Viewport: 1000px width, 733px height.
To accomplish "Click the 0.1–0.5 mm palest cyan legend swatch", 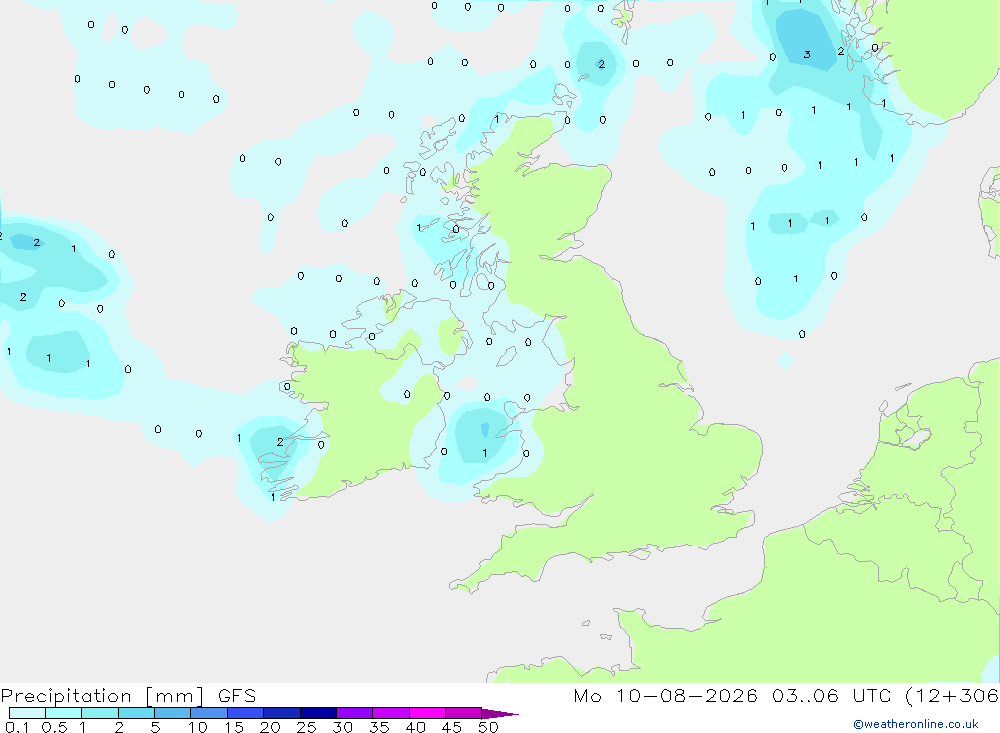I will pos(27,713).
